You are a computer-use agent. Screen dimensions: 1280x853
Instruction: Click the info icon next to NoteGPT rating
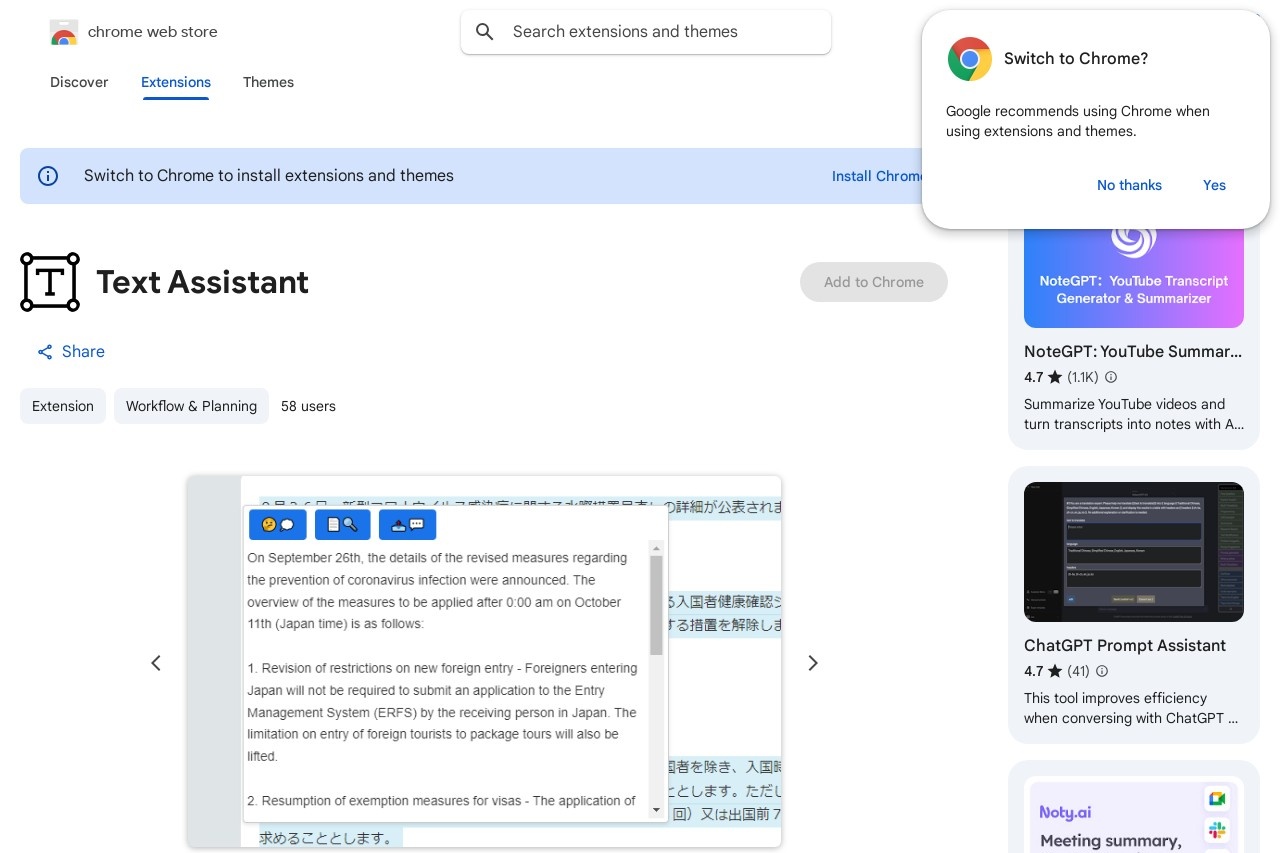1111,377
